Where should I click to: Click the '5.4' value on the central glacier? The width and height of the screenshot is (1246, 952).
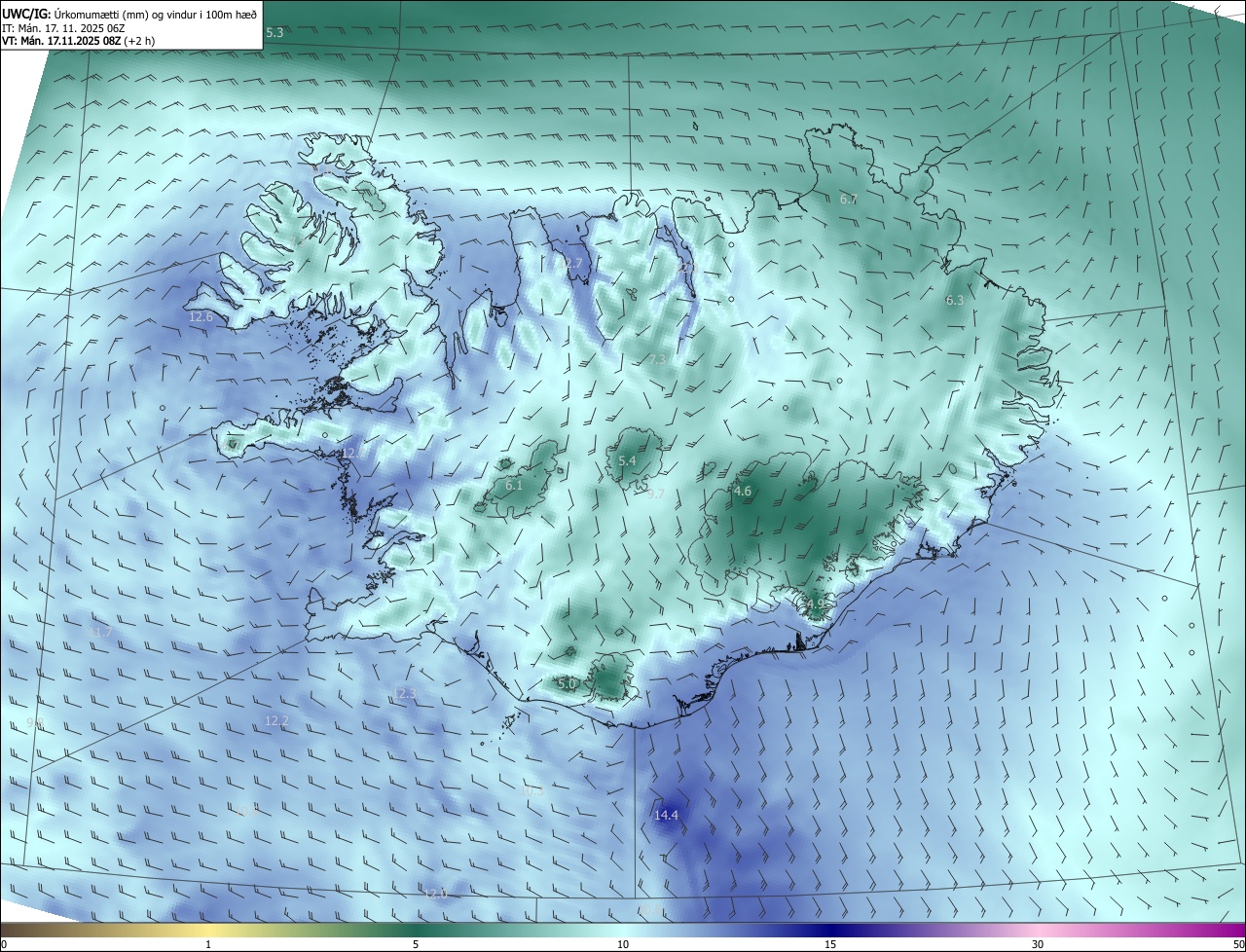[627, 461]
